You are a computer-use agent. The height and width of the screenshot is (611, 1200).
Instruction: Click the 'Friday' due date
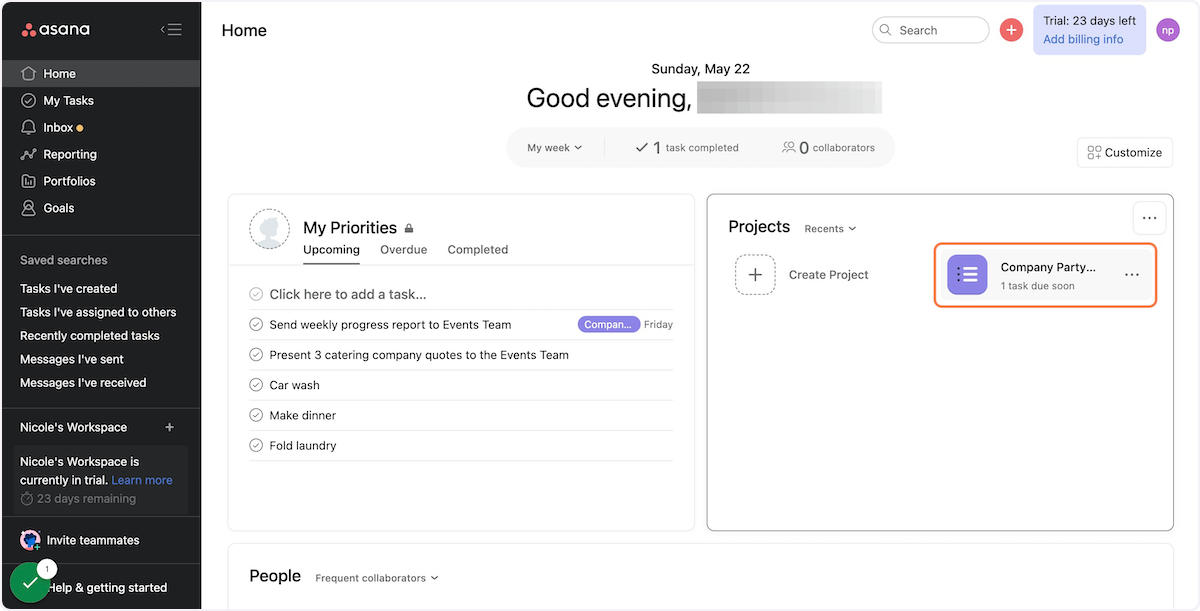pos(658,325)
